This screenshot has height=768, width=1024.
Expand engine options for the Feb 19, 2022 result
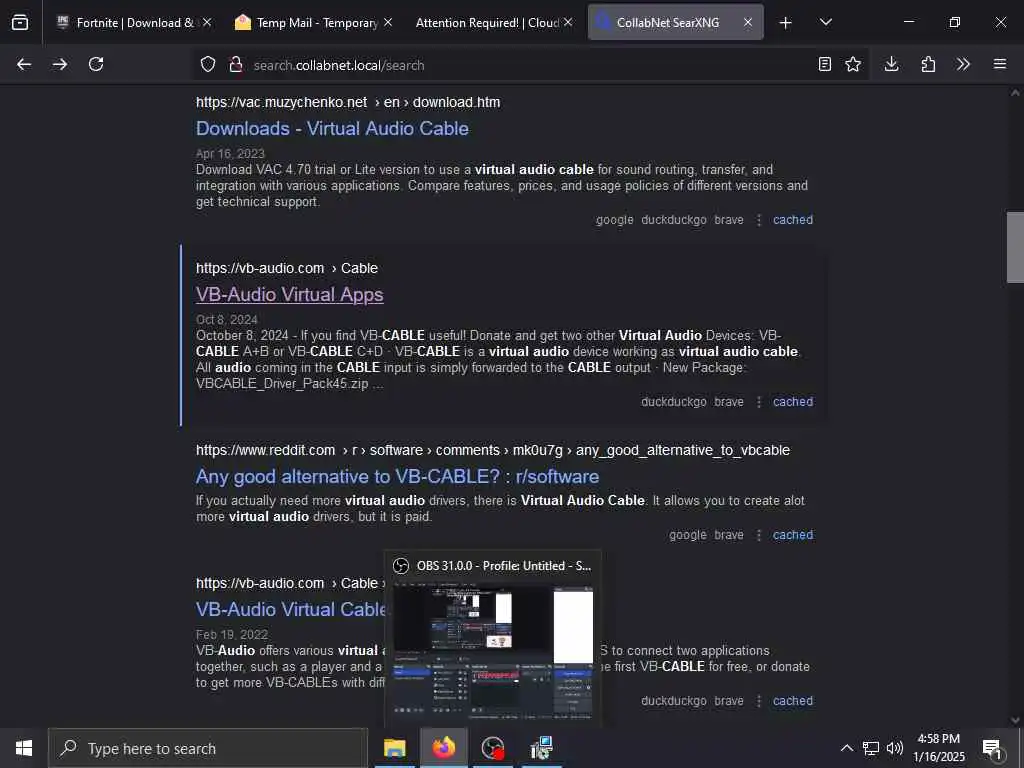tap(758, 701)
